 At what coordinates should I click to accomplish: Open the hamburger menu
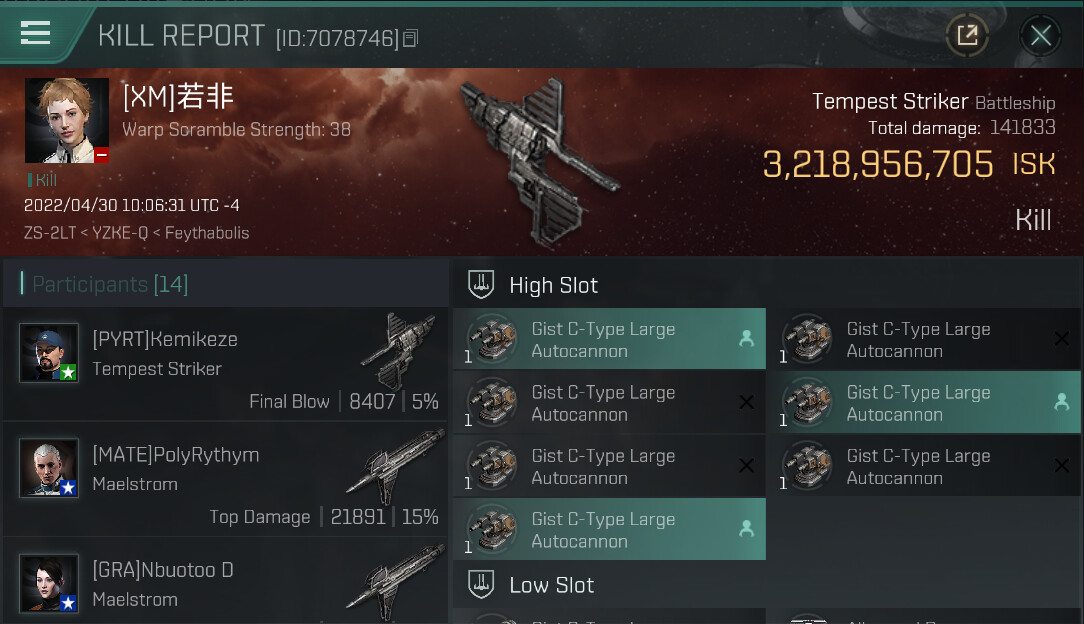pyautogui.click(x=35, y=32)
